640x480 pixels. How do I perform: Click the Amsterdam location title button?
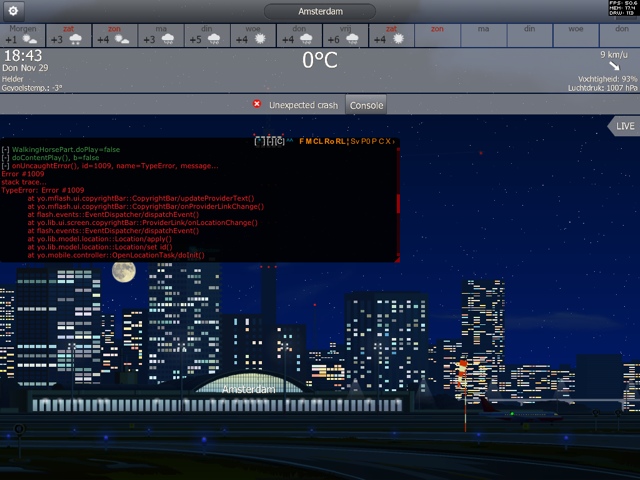[320, 11]
